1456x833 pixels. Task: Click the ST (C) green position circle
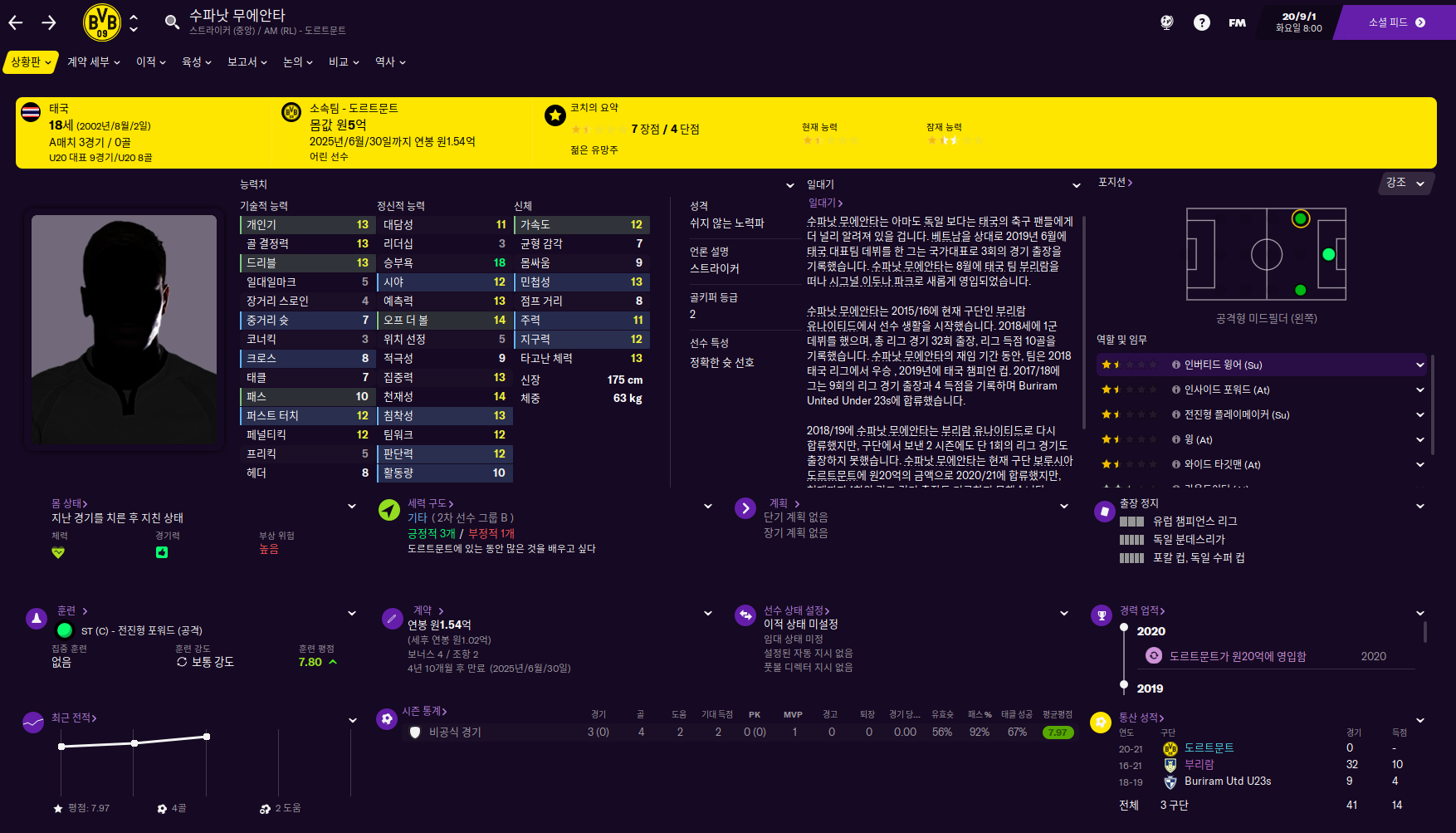(65, 630)
